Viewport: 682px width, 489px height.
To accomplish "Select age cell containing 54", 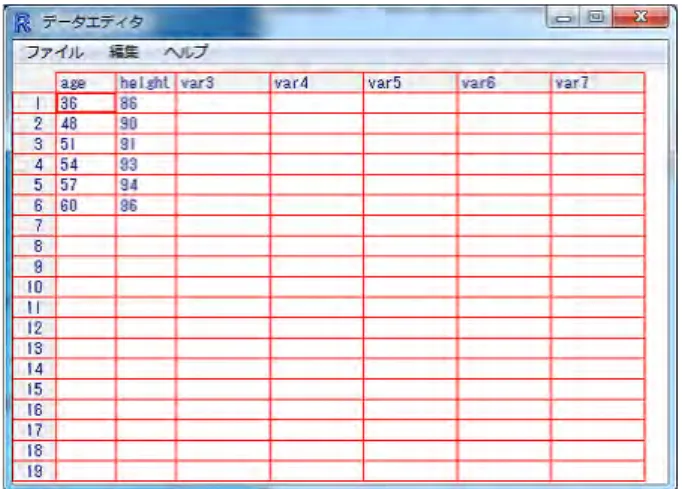I will (x=86, y=164).
